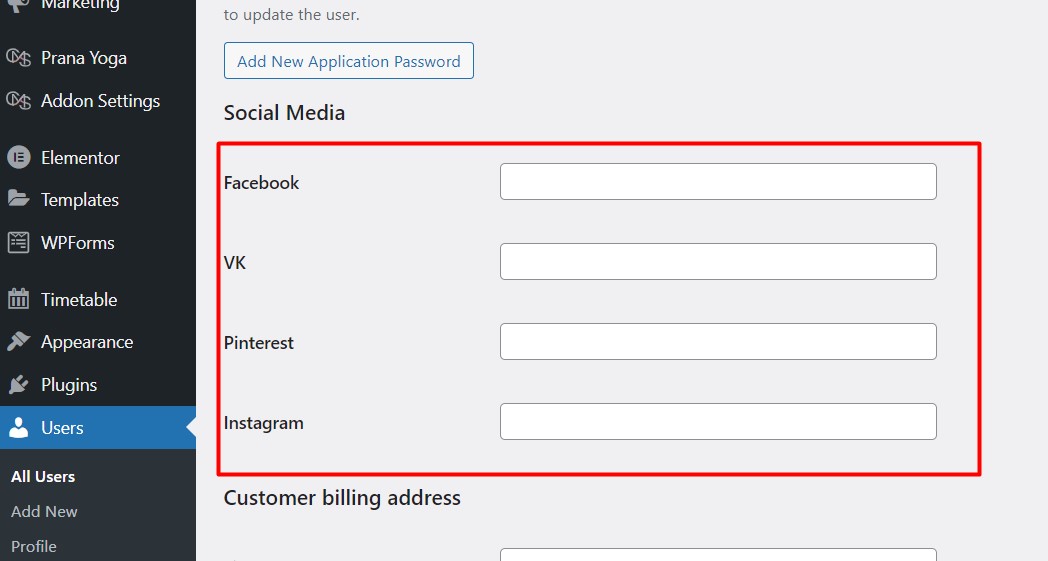The height and width of the screenshot is (561, 1048).
Task: Click the Templates folder icon
Action: tap(19, 199)
